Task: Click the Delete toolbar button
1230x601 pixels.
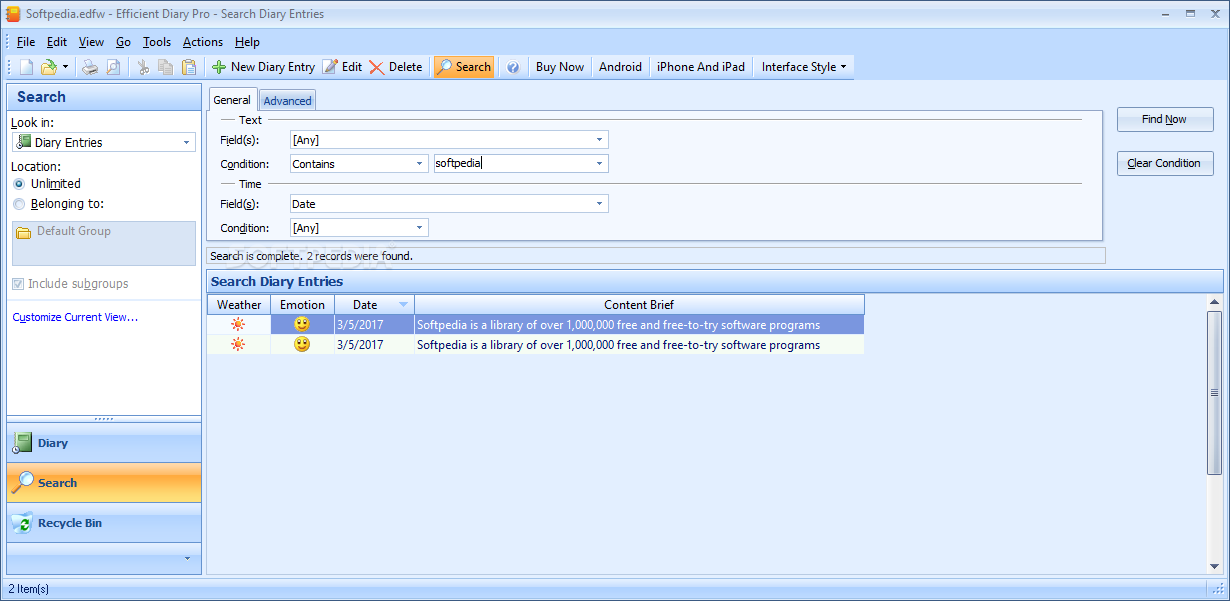Action: 396,67
